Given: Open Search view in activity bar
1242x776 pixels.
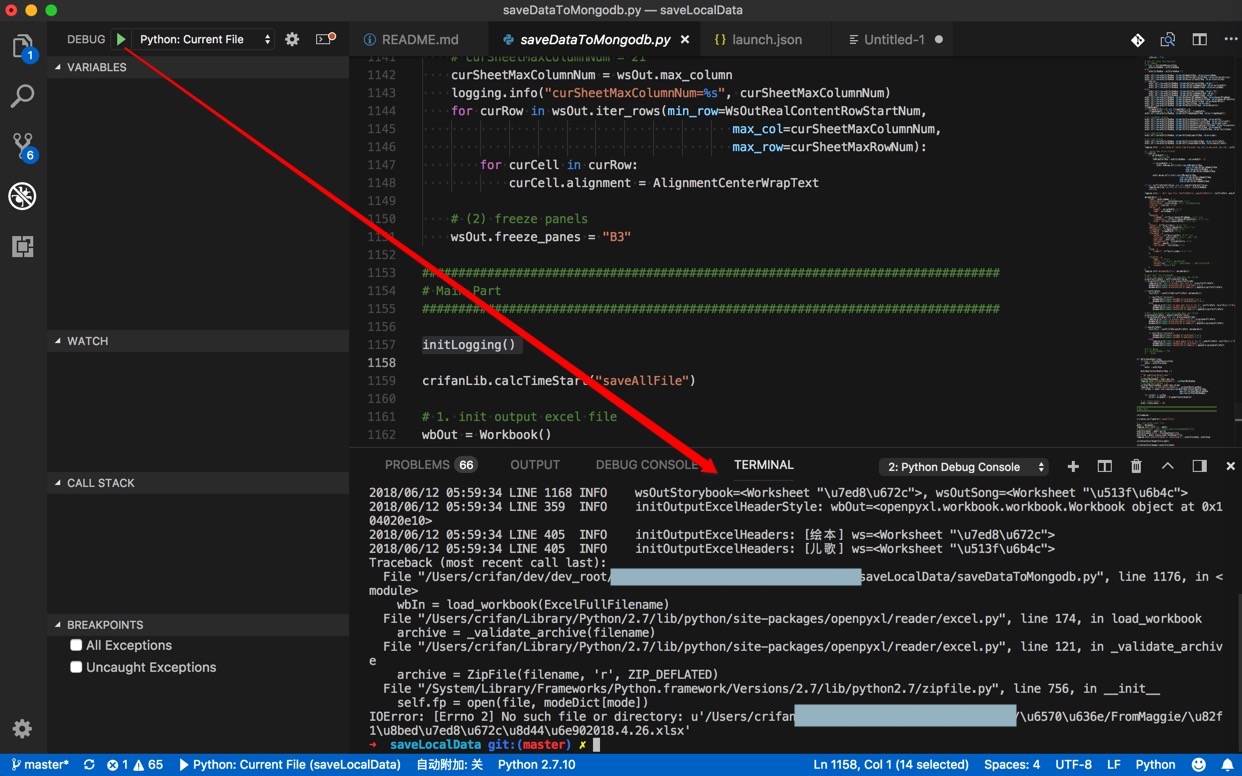Looking at the screenshot, I should point(22,97).
